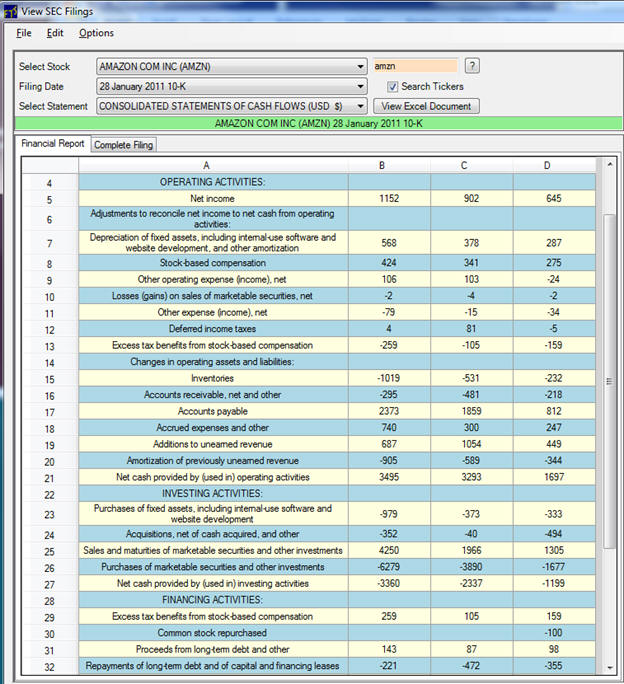This screenshot has height=684, width=624.
Task: Click the value 2373 for Accounts payable
Action: point(389,411)
